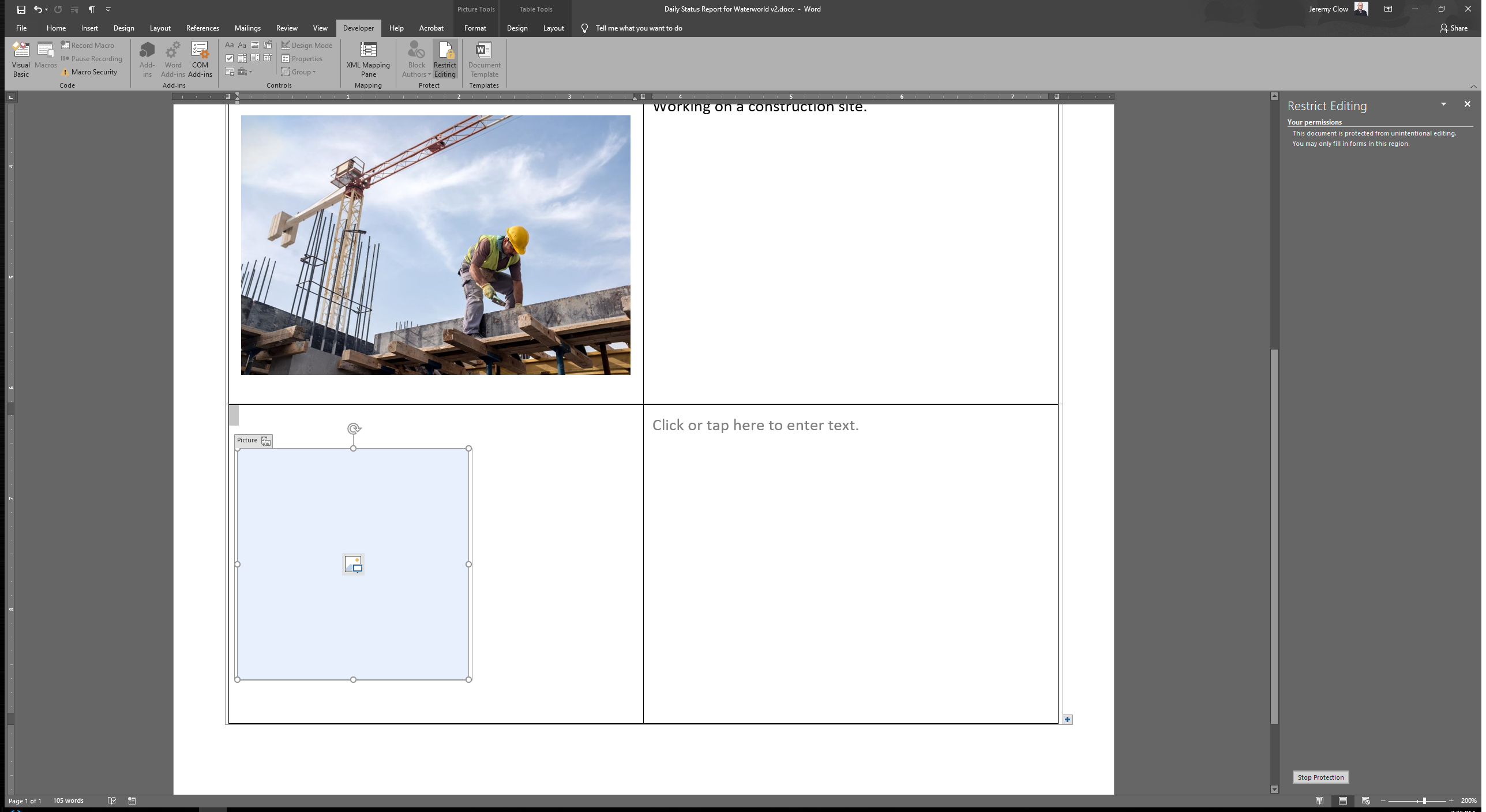Click zoom level 200% in status bar

[x=1468, y=800]
